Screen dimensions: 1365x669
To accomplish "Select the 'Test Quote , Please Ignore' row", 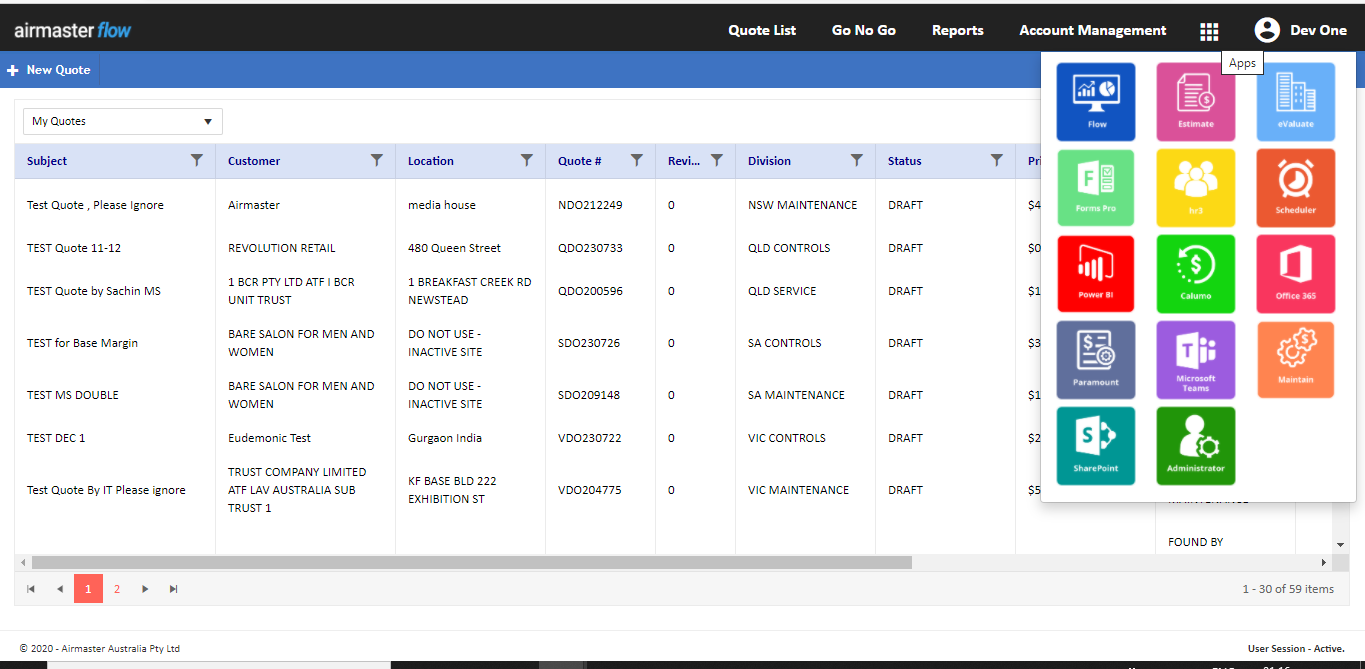I will (528, 205).
